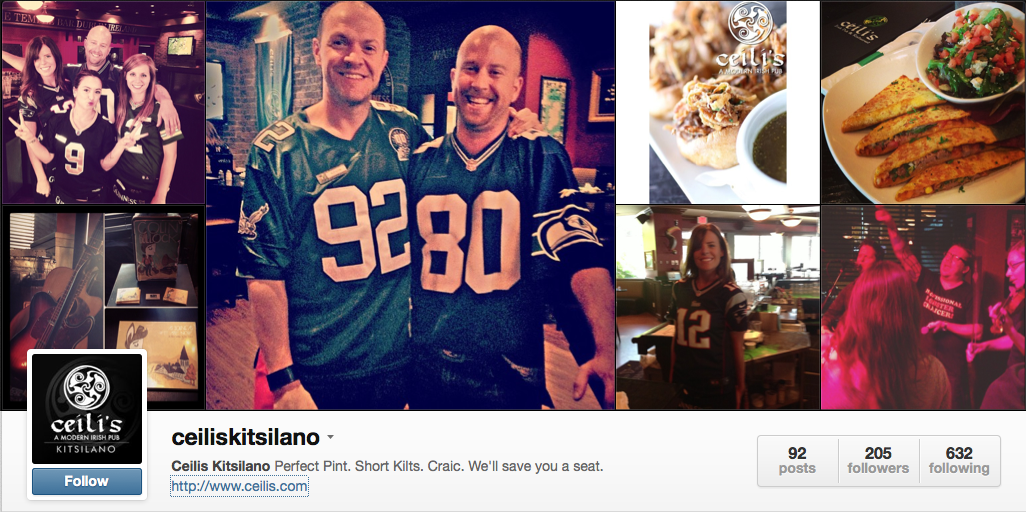Open the pulled pork sliders photo

tap(718, 102)
